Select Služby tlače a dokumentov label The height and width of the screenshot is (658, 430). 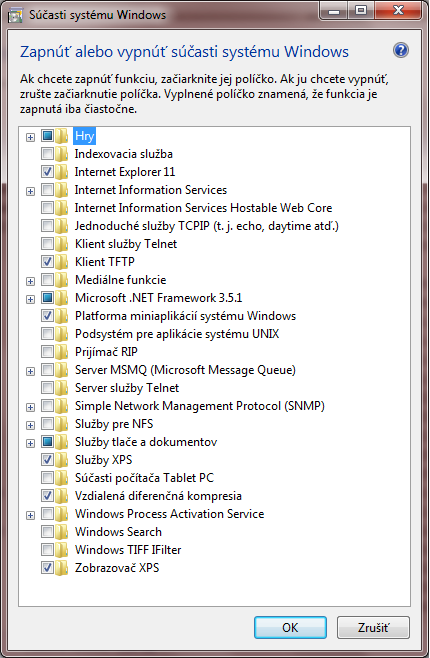pos(146,442)
